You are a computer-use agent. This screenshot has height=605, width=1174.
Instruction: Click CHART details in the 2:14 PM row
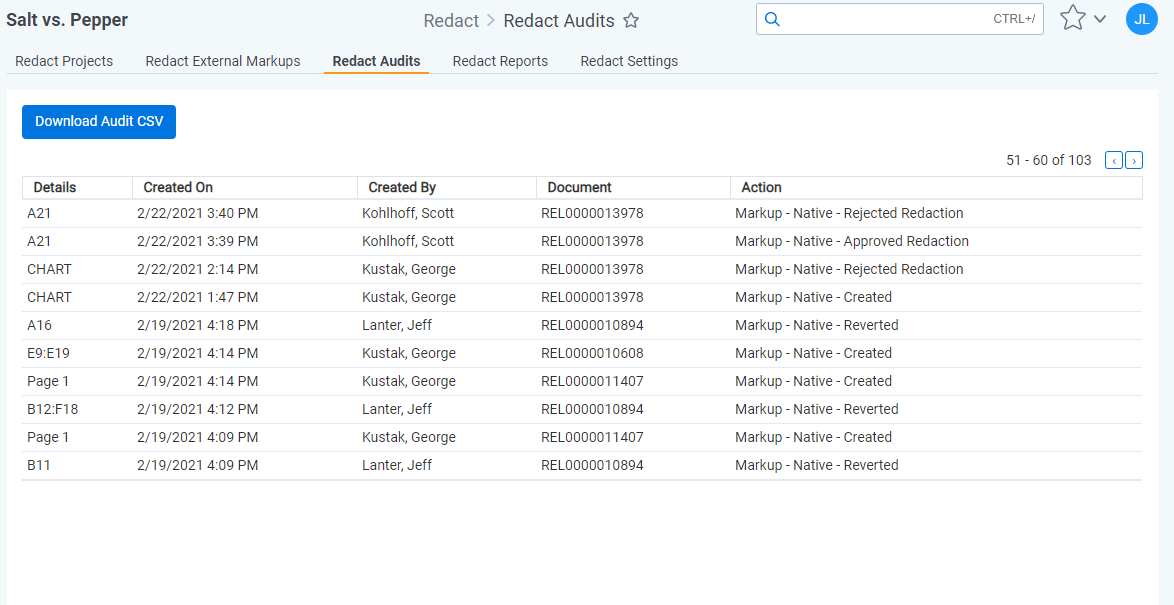(x=49, y=269)
